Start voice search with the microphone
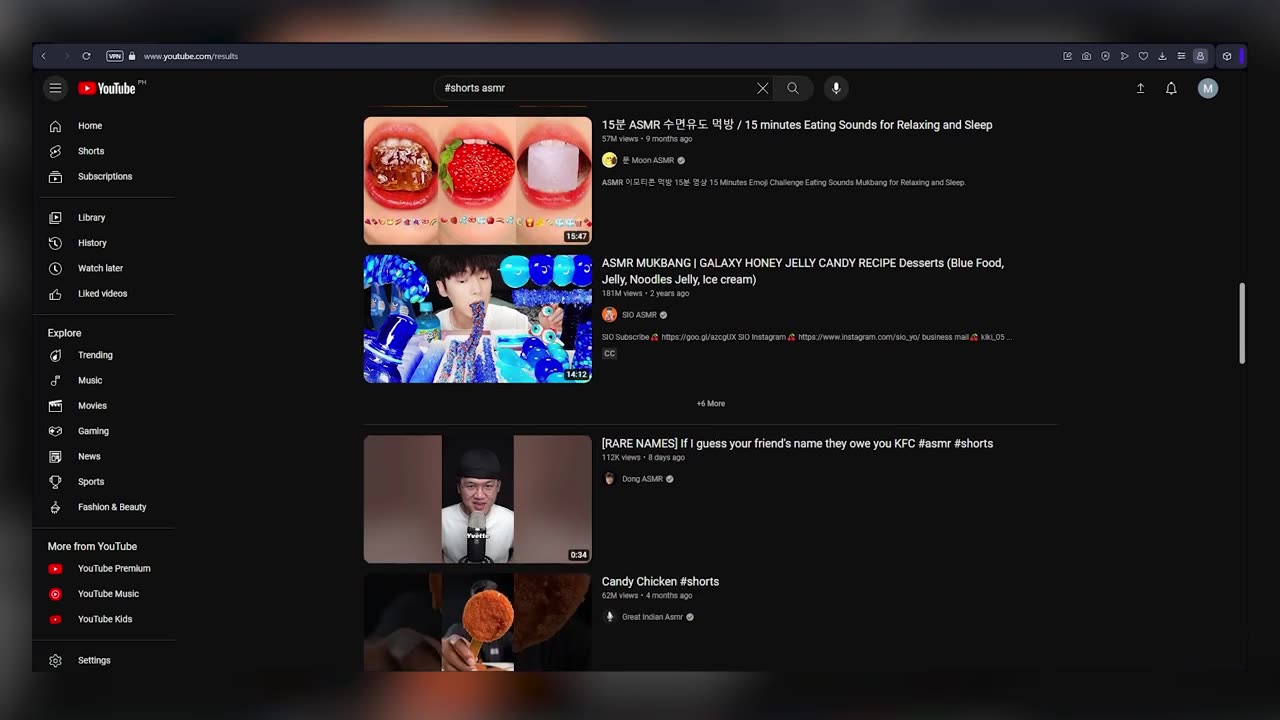This screenshot has width=1280, height=720. click(836, 88)
